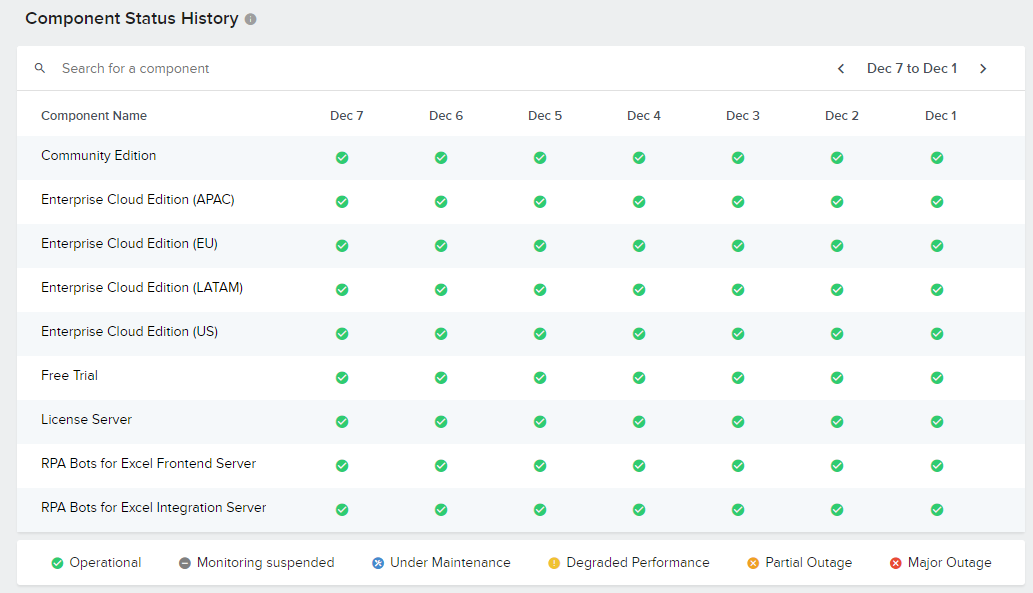The height and width of the screenshot is (593, 1033).
Task: Click the Operational legend check icon
Action: pyautogui.click(x=57, y=563)
